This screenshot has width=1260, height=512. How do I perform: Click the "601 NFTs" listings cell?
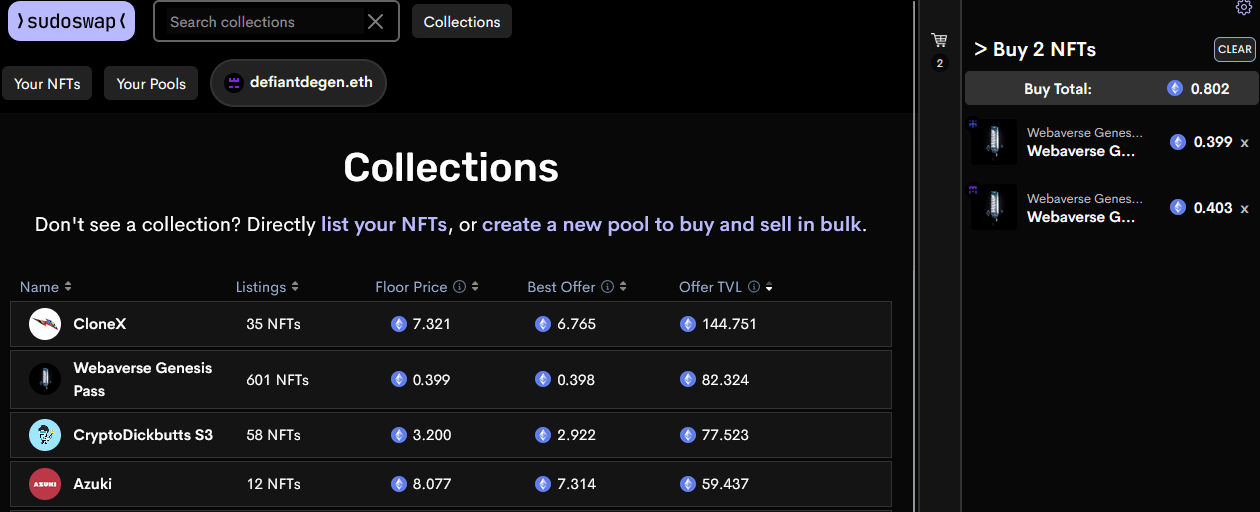click(278, 380)
